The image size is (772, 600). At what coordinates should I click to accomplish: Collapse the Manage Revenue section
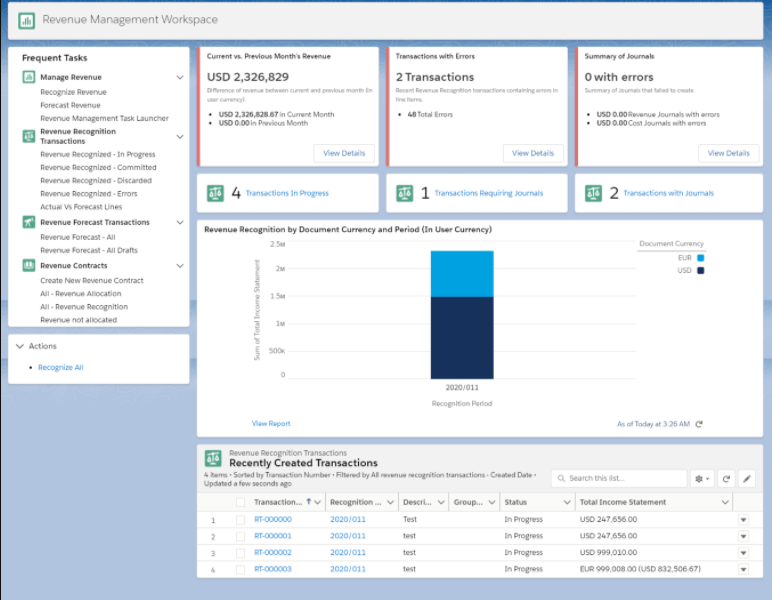point(180,77)
